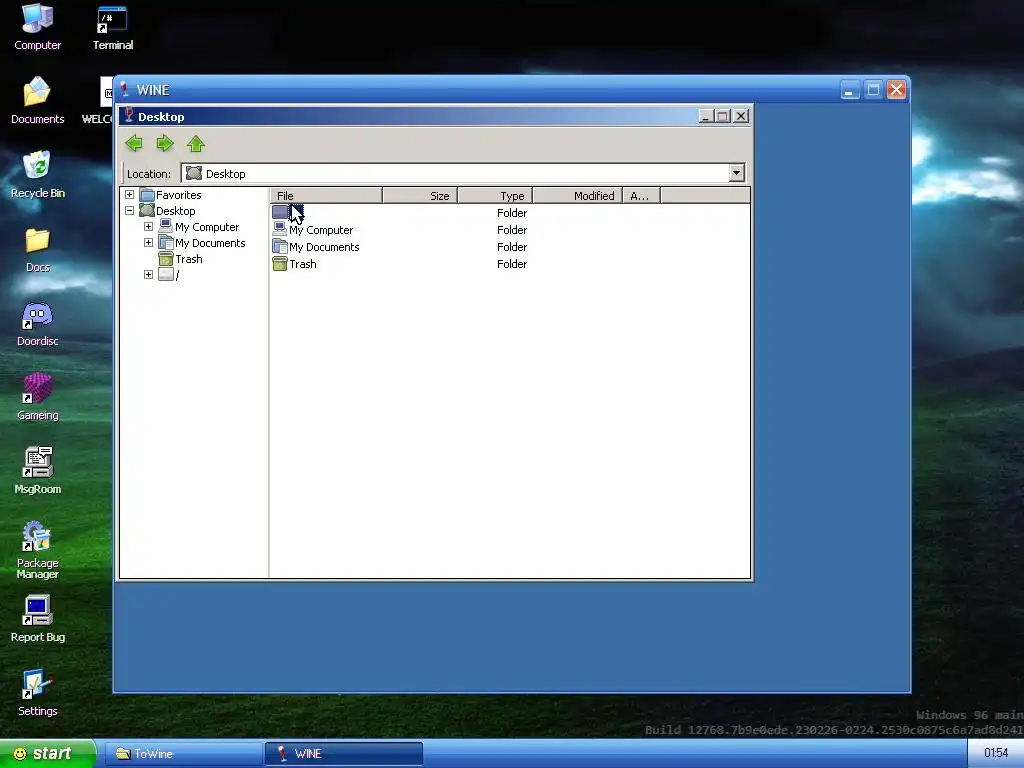
Task: Click the wine glass icon in WINE title bar
Action: pos(124,89)
